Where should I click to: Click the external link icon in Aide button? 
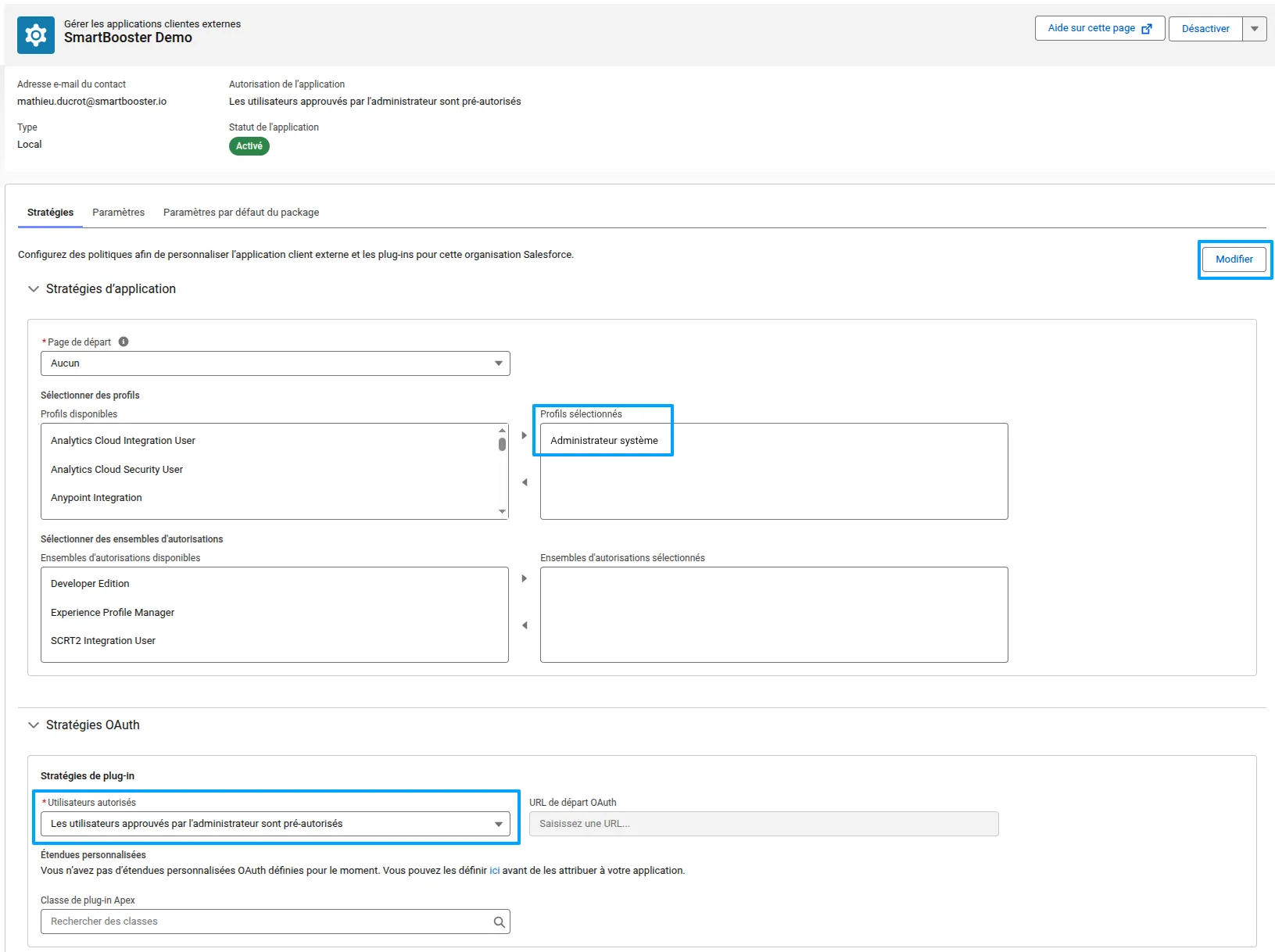(x=1147, y=29)
